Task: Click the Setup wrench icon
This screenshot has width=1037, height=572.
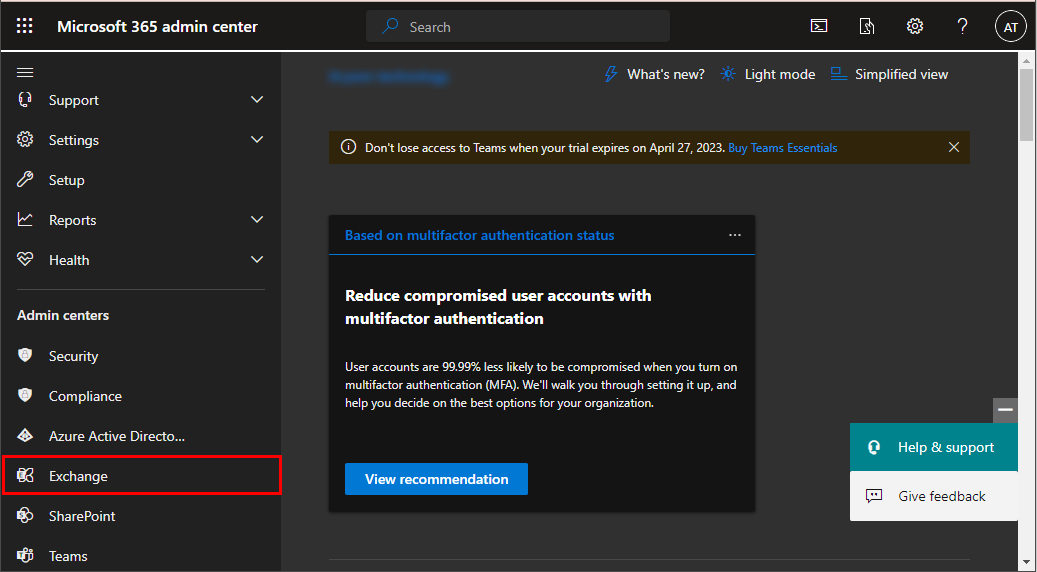Action: 25,179
